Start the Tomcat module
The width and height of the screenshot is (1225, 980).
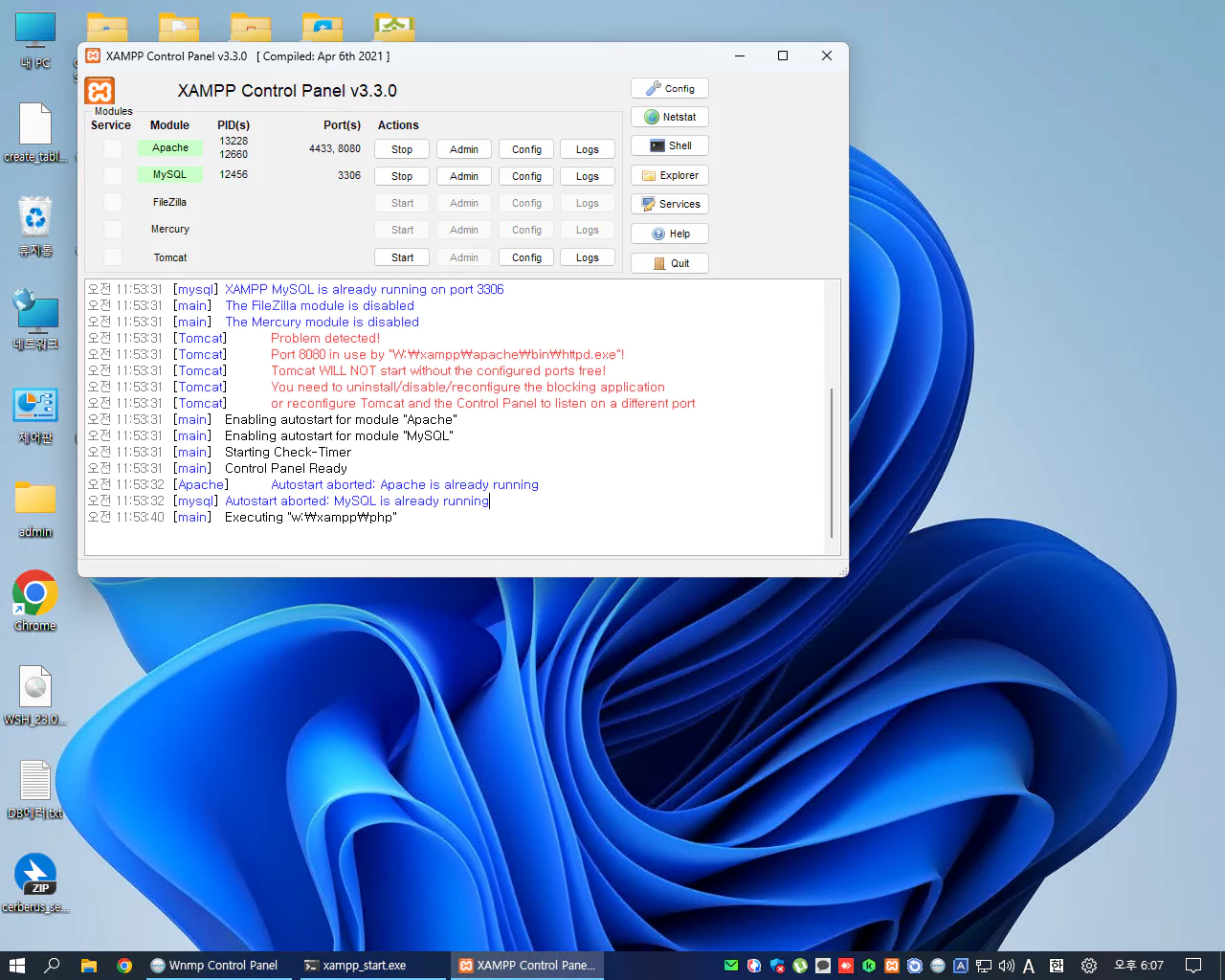click(x=402, y=257)
